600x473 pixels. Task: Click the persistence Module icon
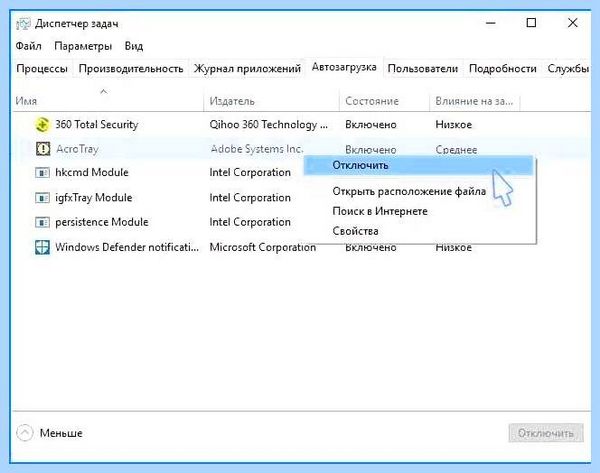tap(42, 222)
